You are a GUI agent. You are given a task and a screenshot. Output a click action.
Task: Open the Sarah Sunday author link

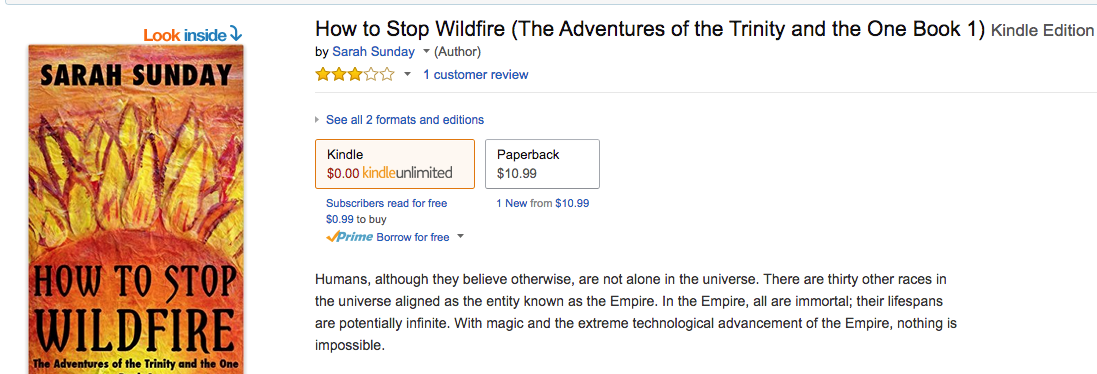(373, 52)
